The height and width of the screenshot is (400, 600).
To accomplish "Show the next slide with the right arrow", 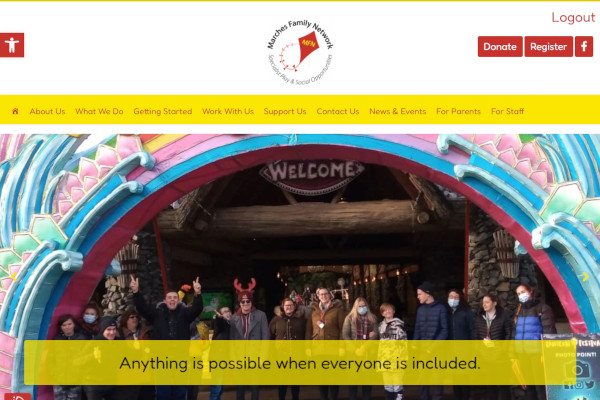I will point(585,276).
